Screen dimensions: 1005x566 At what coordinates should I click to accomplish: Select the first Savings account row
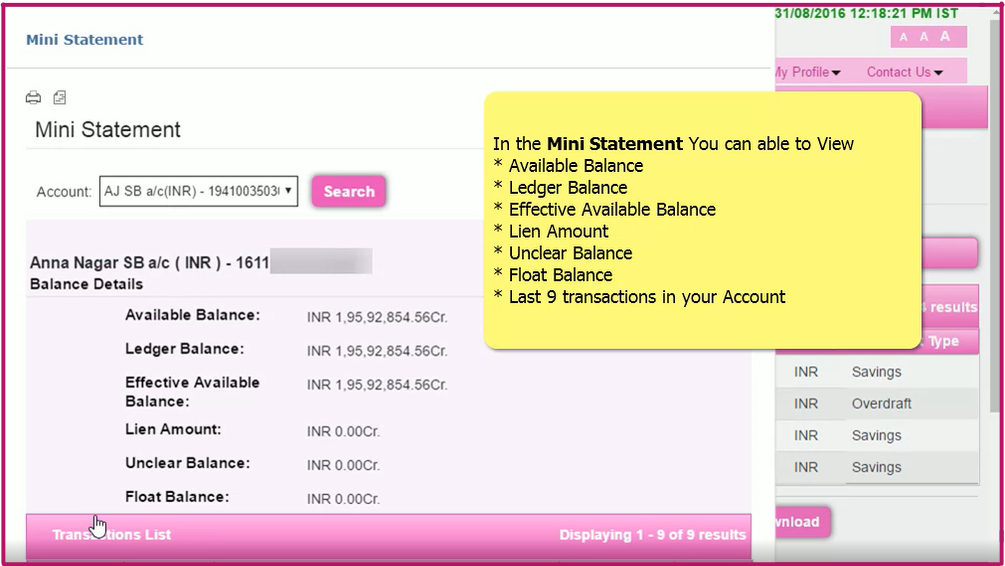point(876,372)
